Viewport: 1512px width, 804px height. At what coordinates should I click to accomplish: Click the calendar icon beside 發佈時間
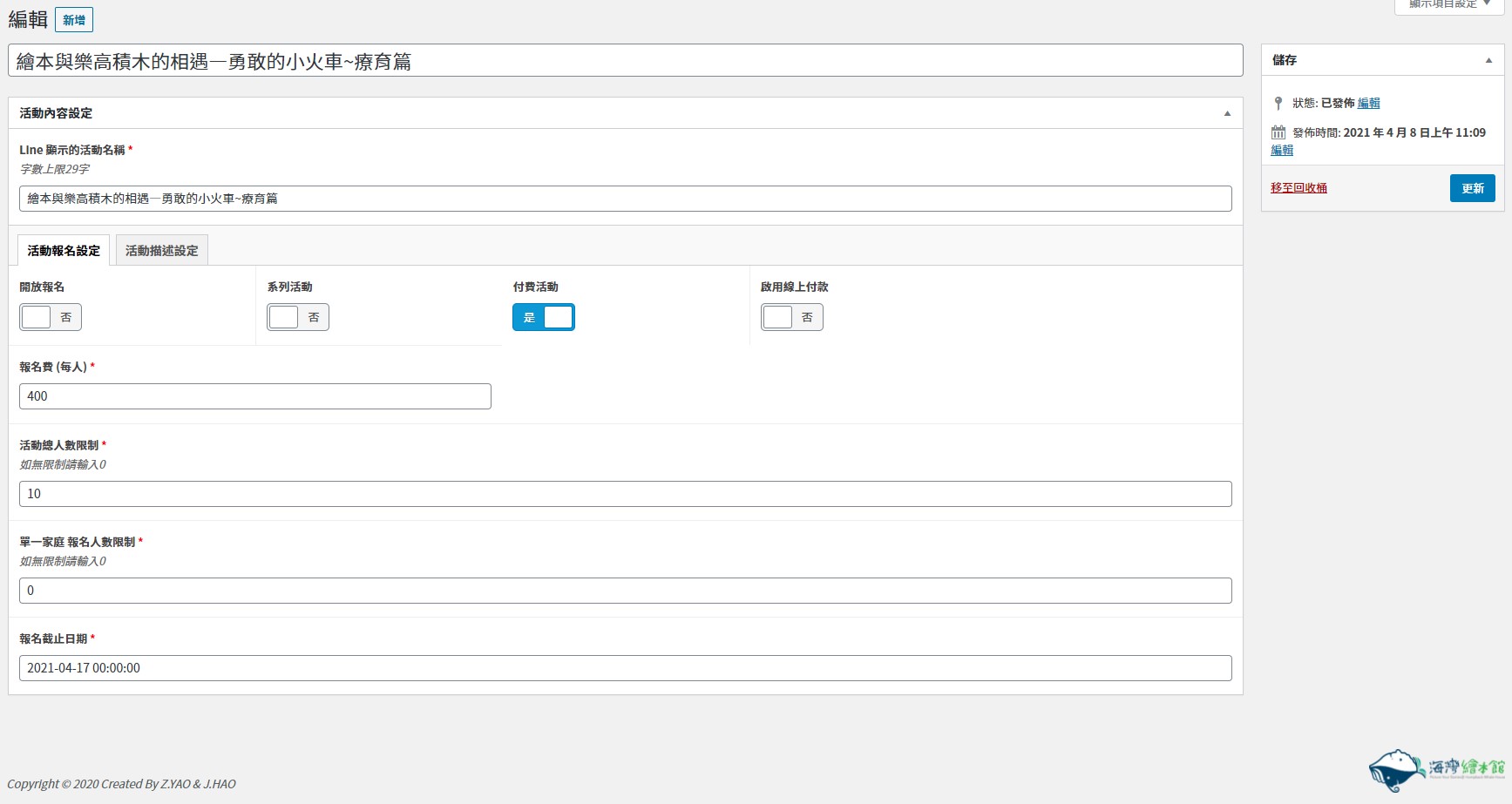[x=1278, y=132]
